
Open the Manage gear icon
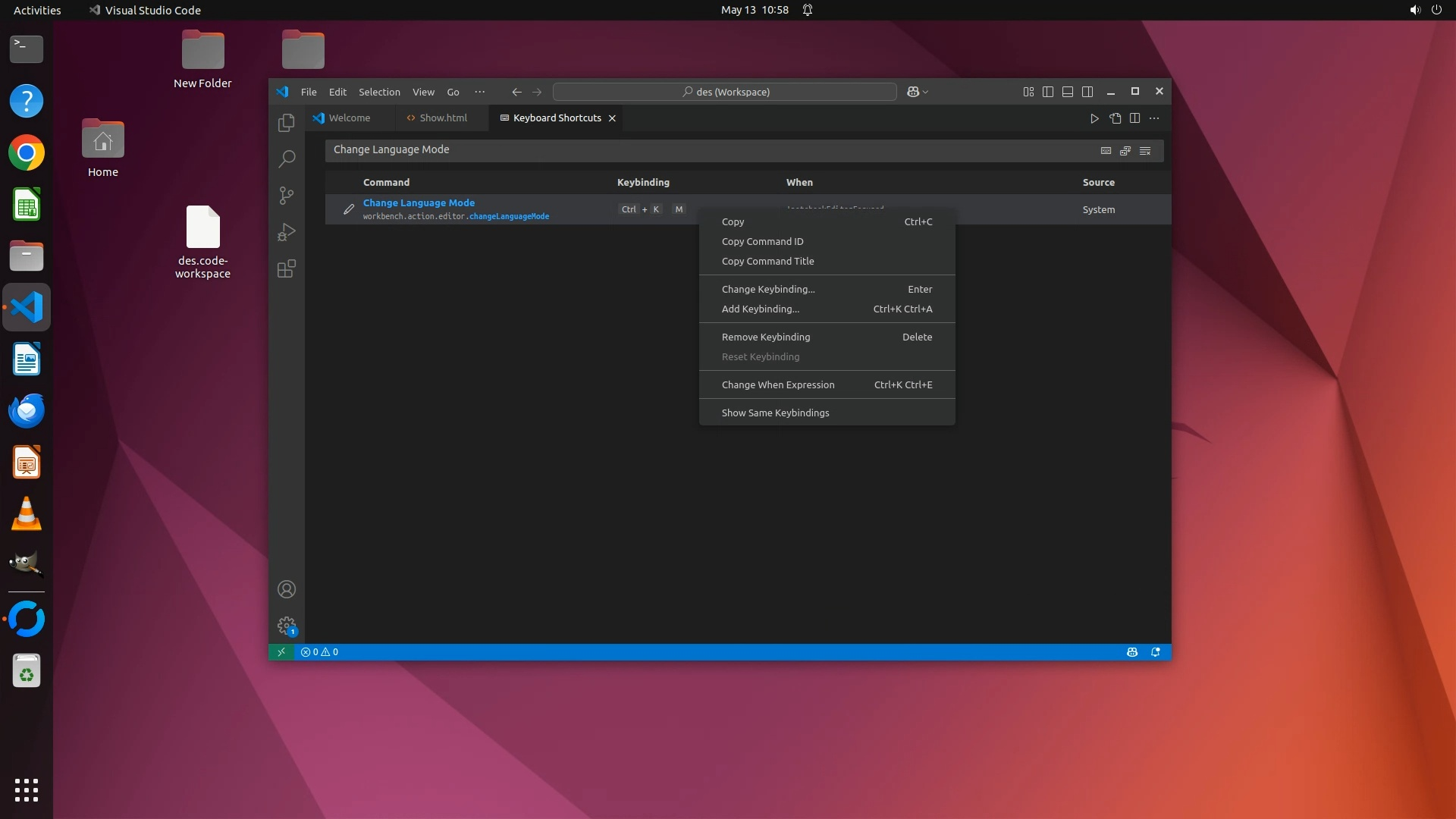[286, 626]
